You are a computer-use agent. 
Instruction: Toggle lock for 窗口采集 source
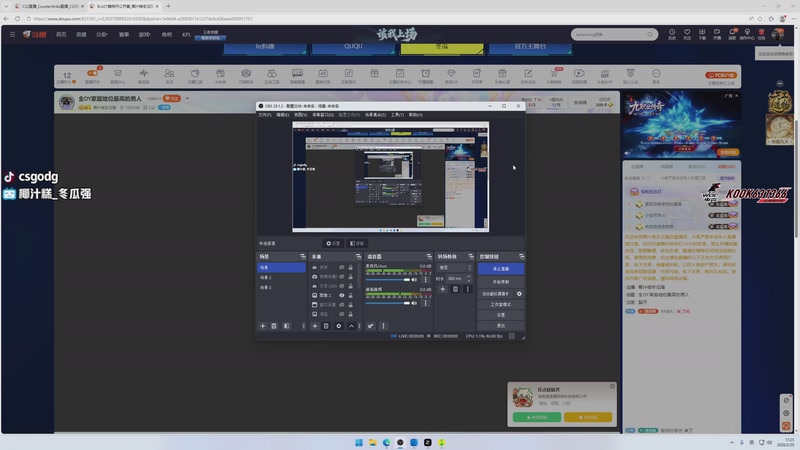point(351,305)
